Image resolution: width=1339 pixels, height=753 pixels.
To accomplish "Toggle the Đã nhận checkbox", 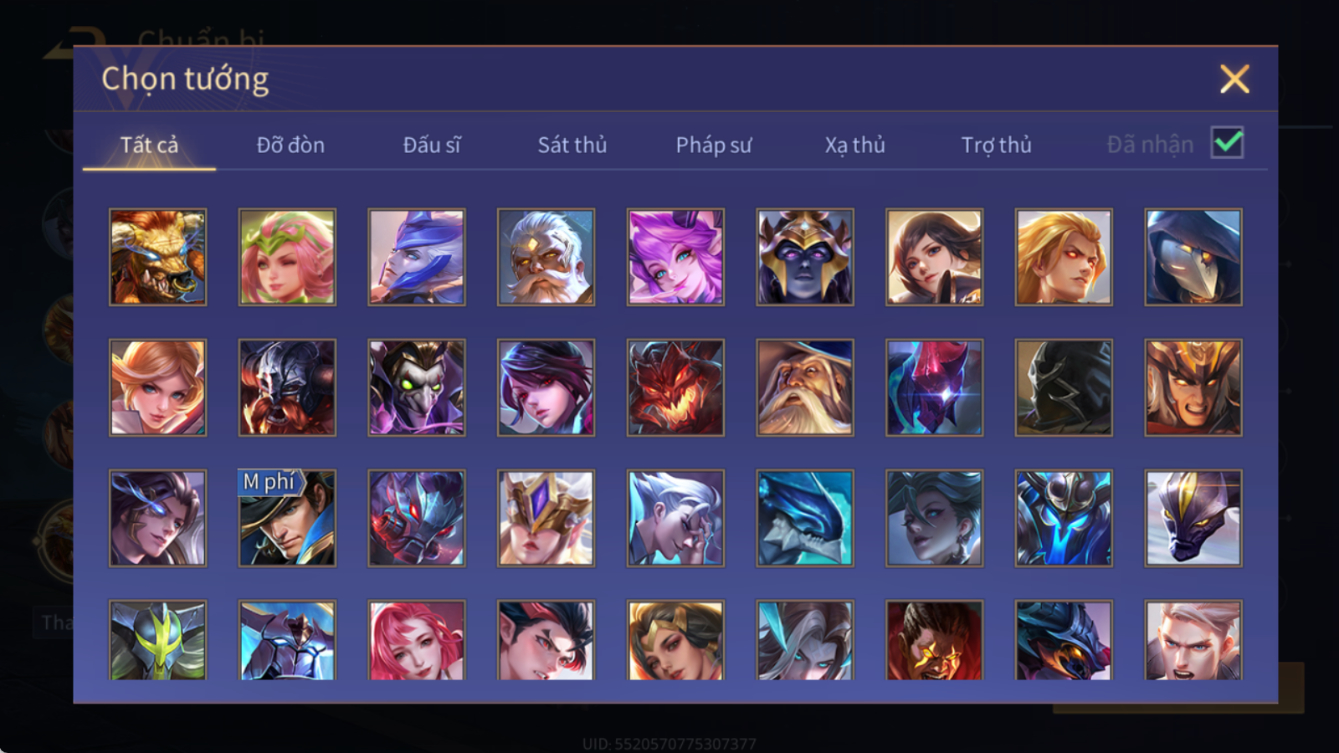I will point(1227,143).
